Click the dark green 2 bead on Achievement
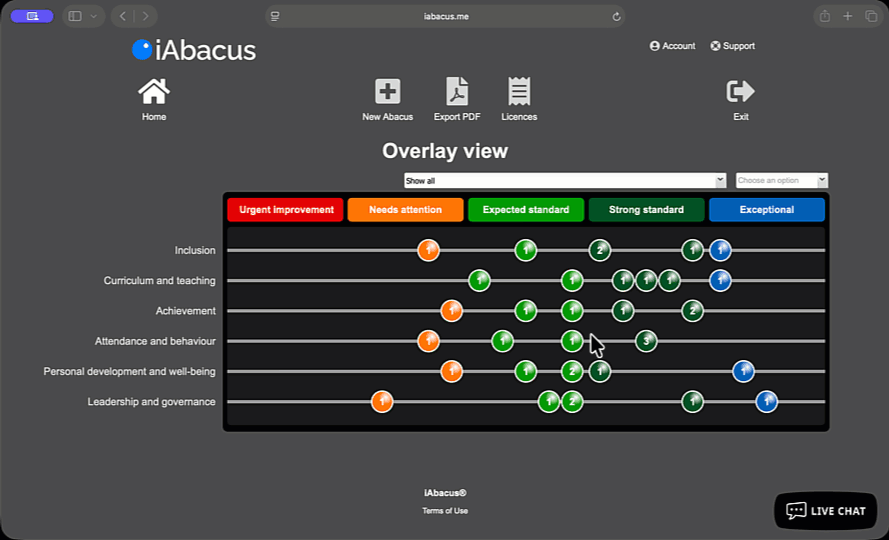889x540 pixels. (x=692, y=311)
